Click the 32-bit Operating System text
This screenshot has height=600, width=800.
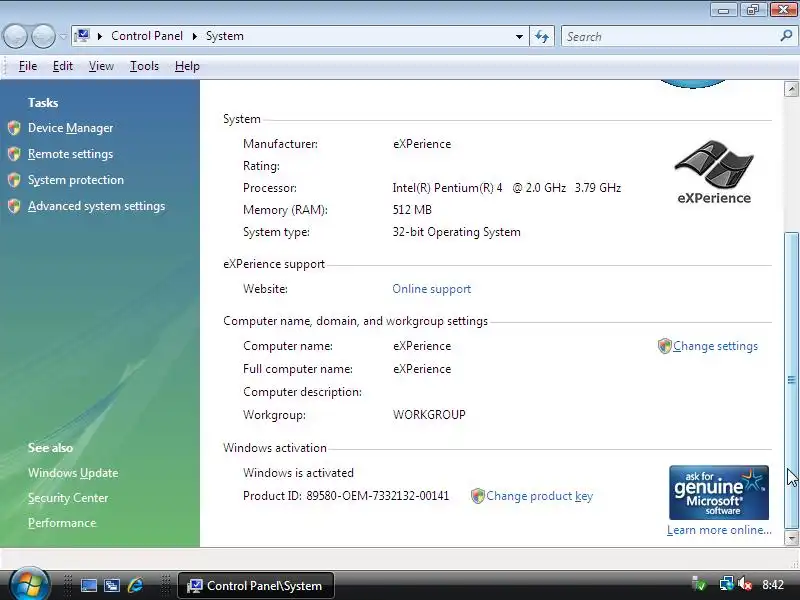click(457, 232)
